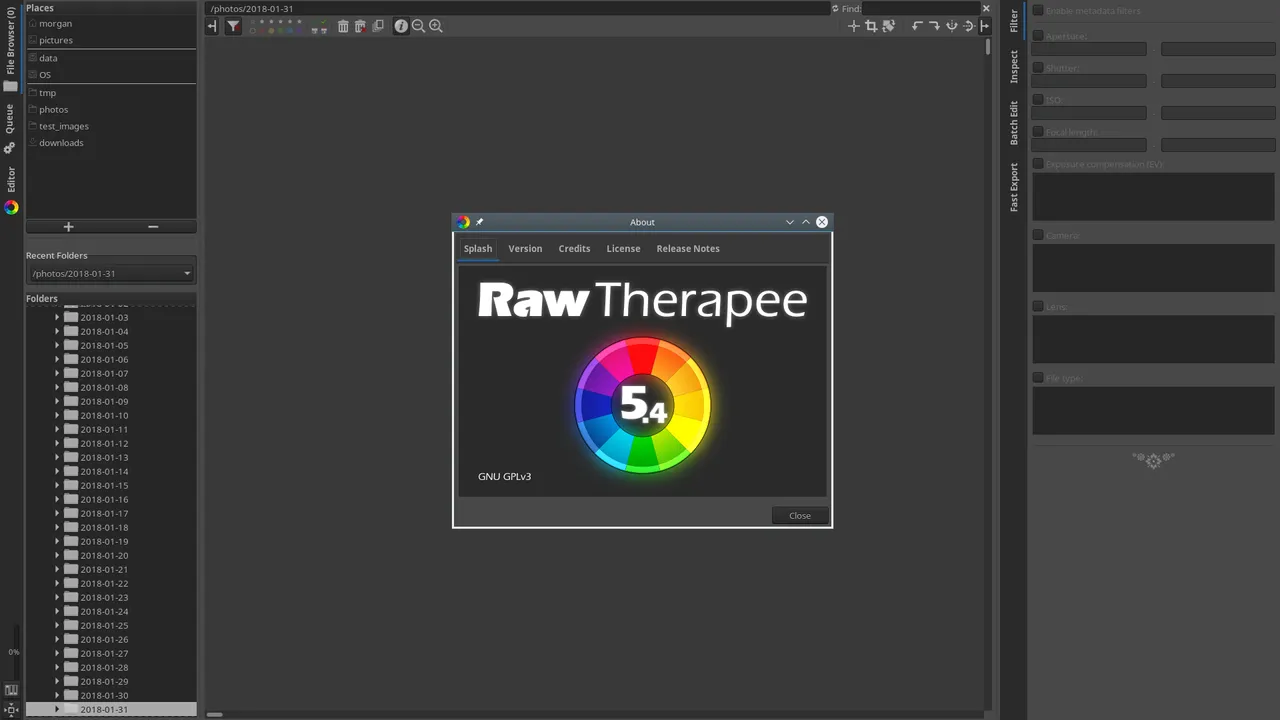Click the zoom out magnifier icon
The height and width of the screenshot is (720, 1280).
click(x=418, y=27)
